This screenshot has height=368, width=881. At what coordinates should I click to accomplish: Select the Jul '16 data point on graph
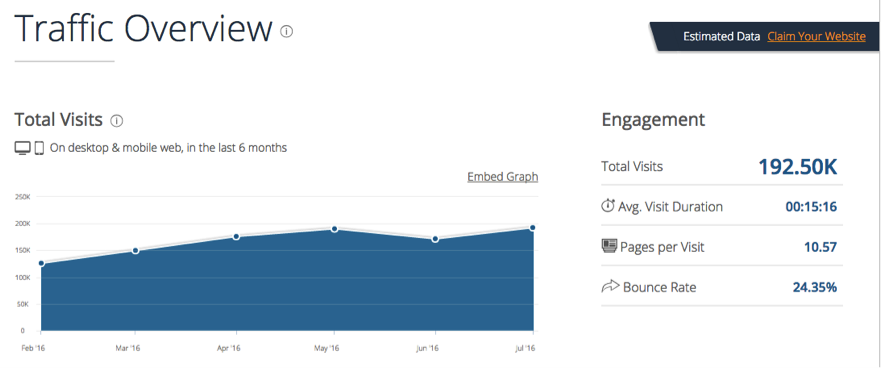pyautogui.click(x=532, y=228)
